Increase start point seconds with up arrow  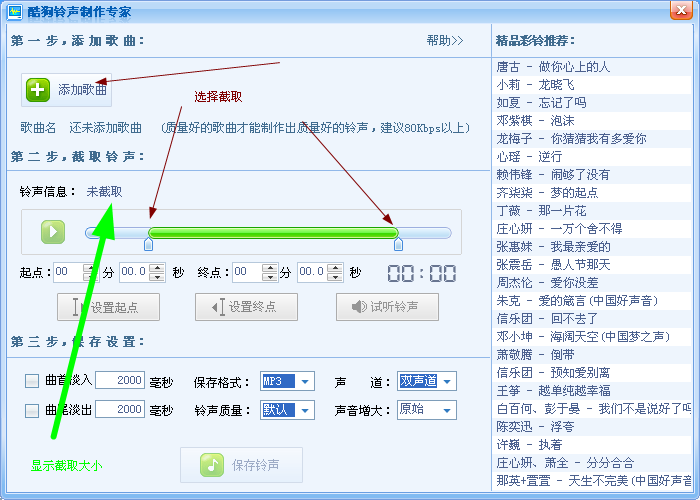157,268
